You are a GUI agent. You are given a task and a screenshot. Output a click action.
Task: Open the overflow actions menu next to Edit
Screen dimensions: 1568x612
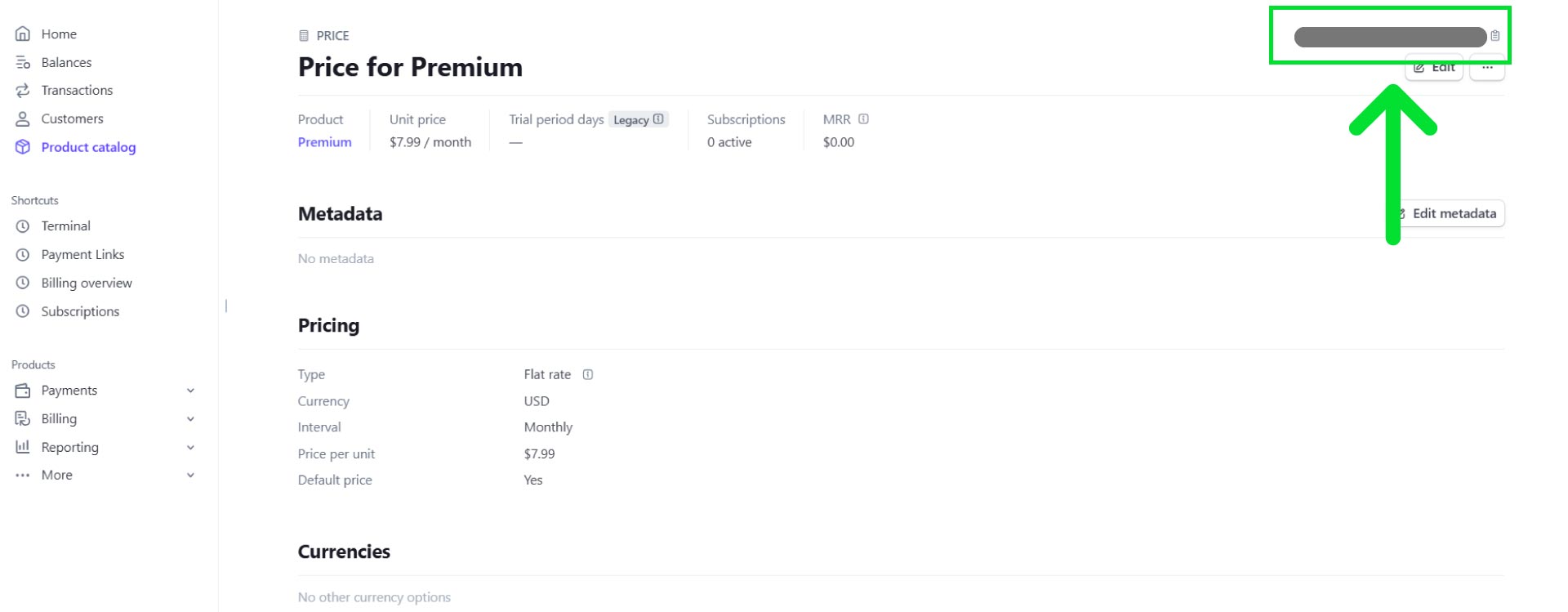pos(1488,68)
